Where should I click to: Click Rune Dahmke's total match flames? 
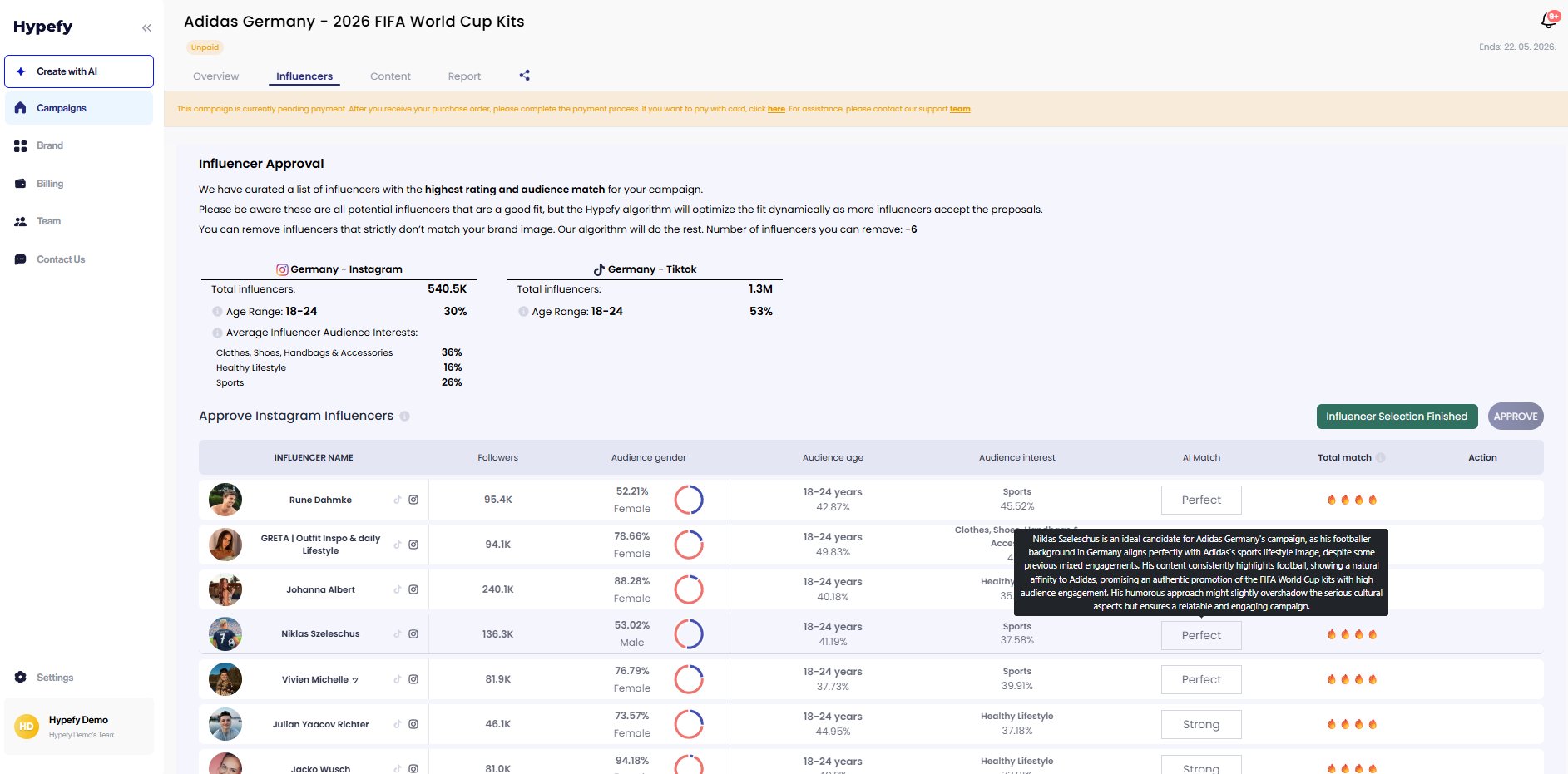point(1352,500)
